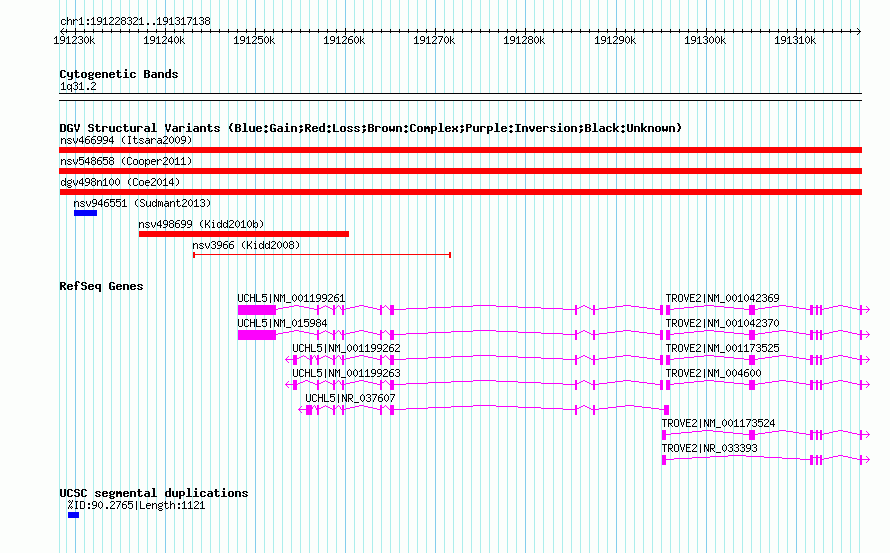
Task: Click the thin red nsv3966 variant line
Action: 322,255
